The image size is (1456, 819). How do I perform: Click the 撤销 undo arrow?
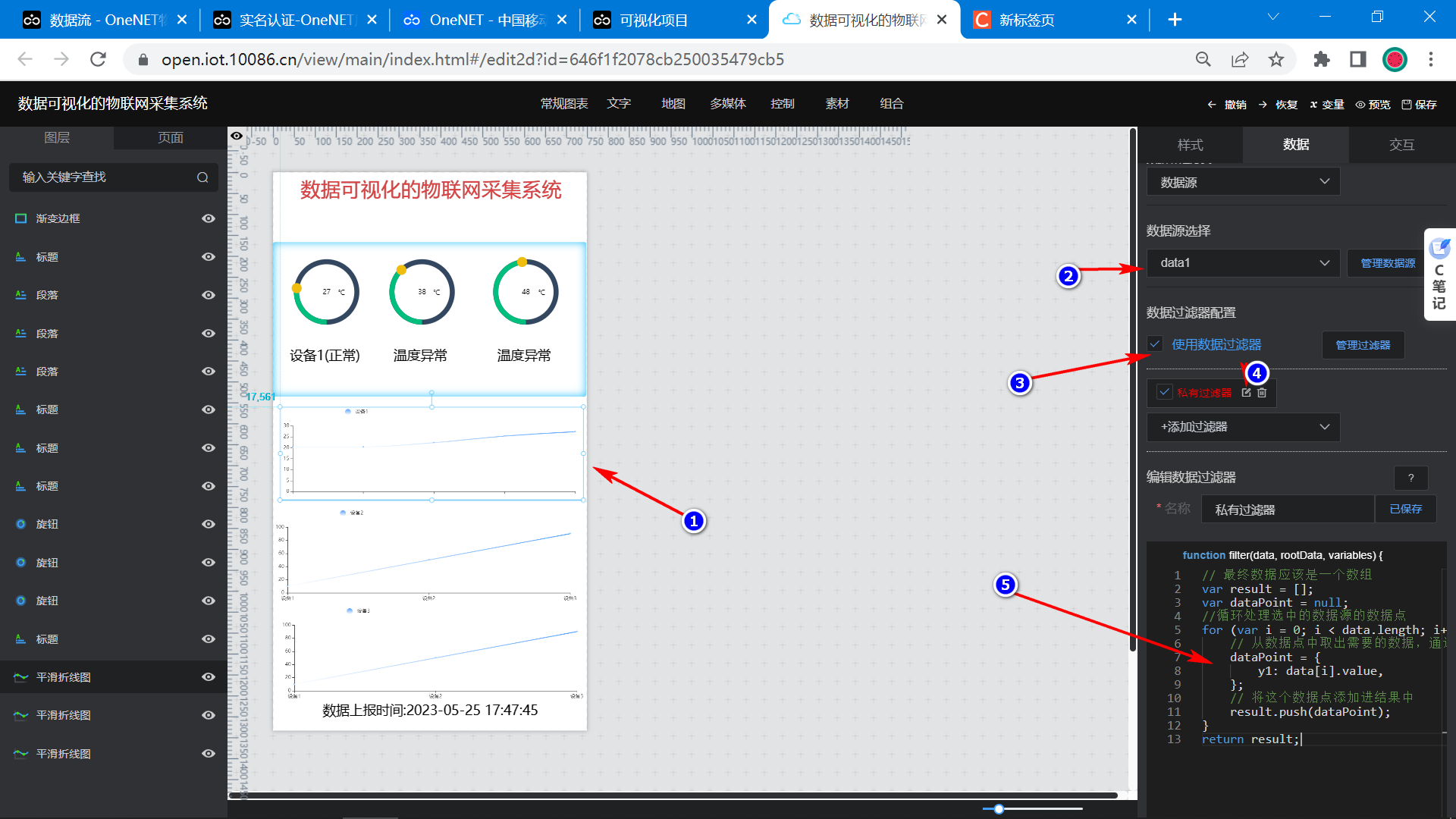(1212, 105)
